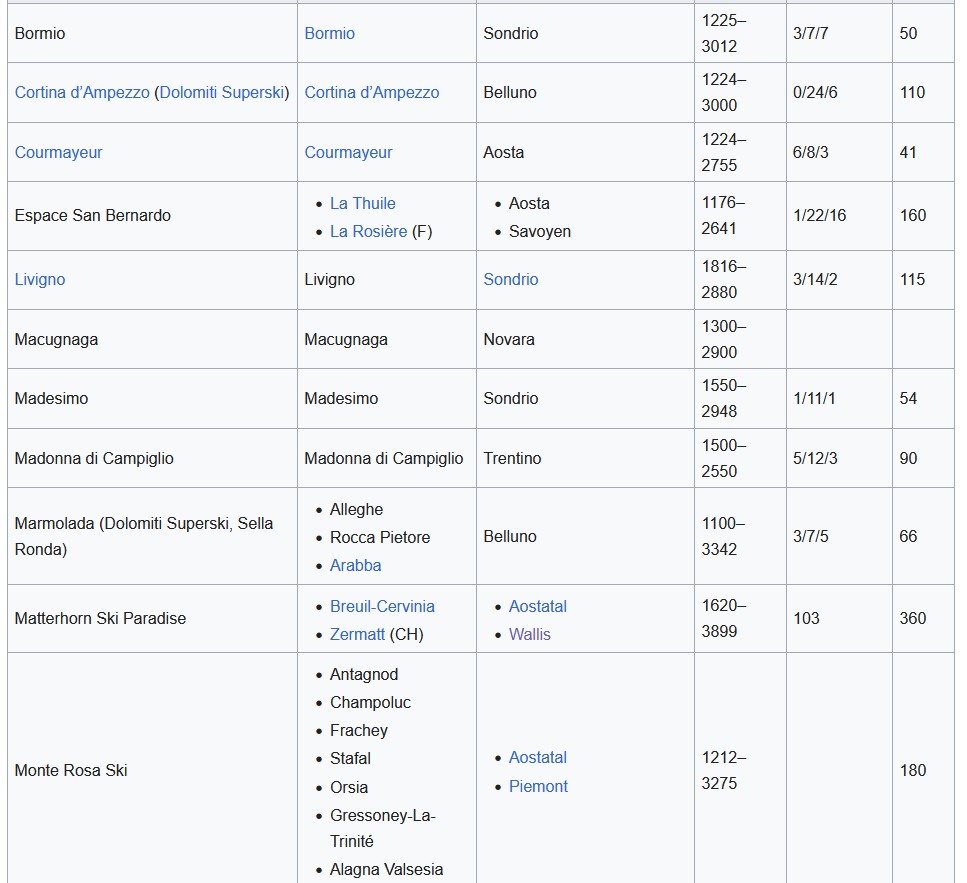The image size is (967, 883).
Task: Open the Aostatal link in the Monte Rosa Ski row
Action: click(538, 757)
